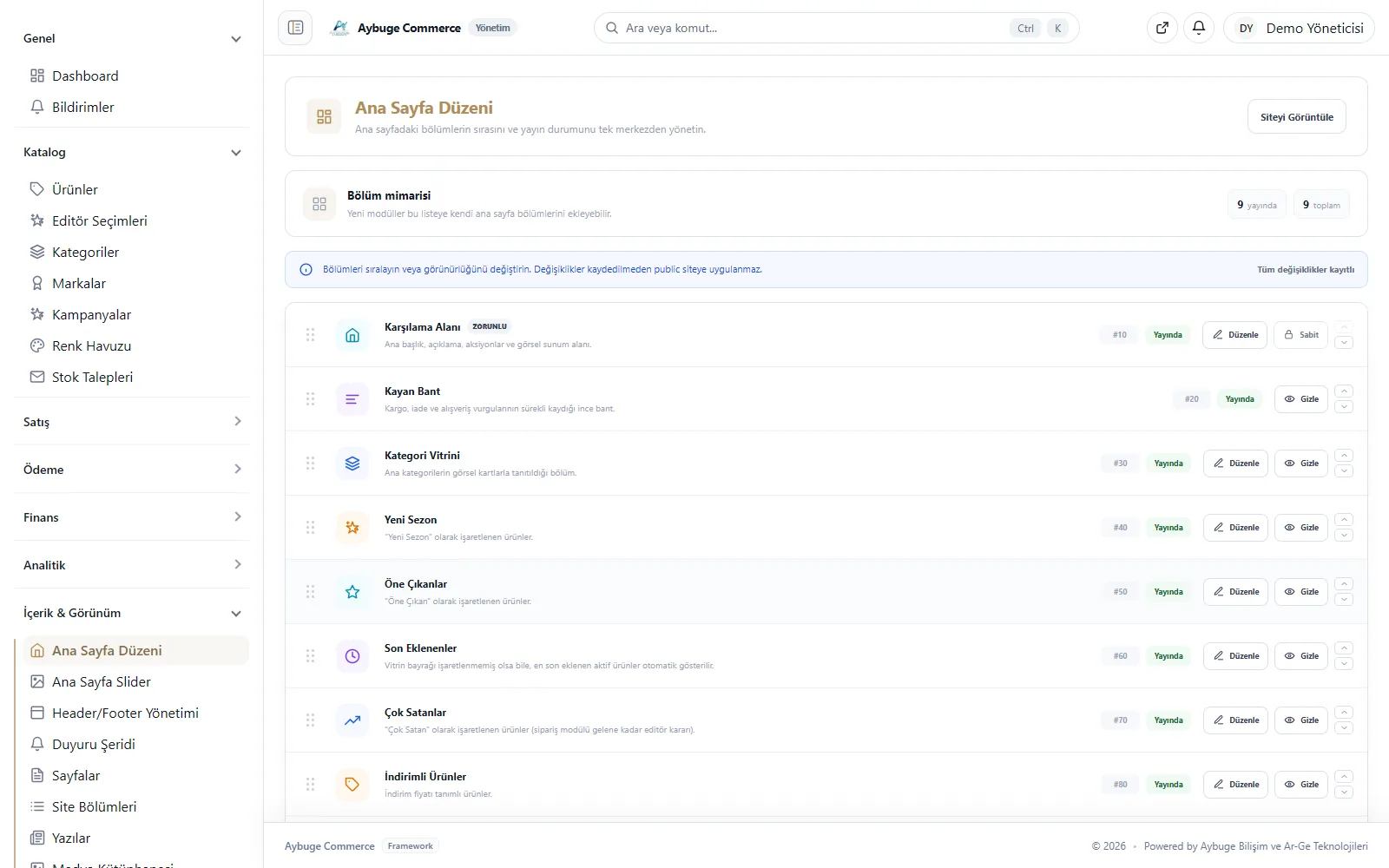Image resolution: width=1389 pixels, height=868 pixels.
Task: Click the Öne Çıkanlar star icon
Action: coord(352,592)
